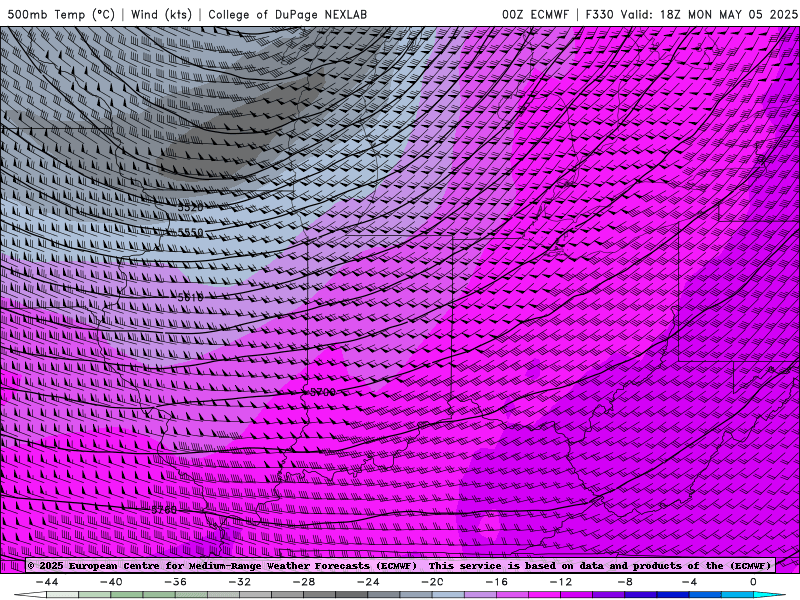Click the -4 colorbar tick label
Image resolution: width=800 pixels, height=600 pixels.
point(690,582)
